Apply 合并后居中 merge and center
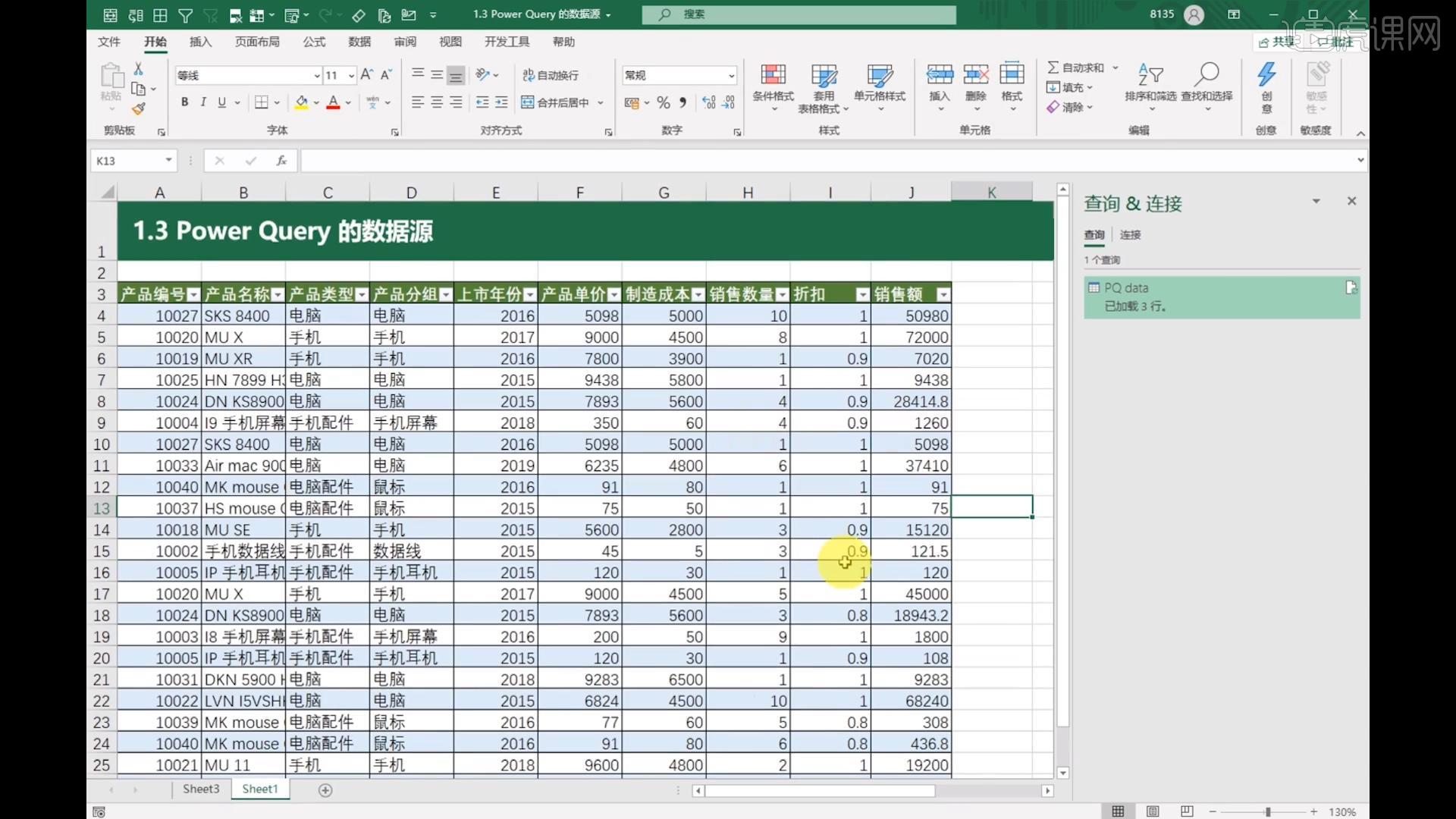This screenshot has width=1456, height=819. 557,102
